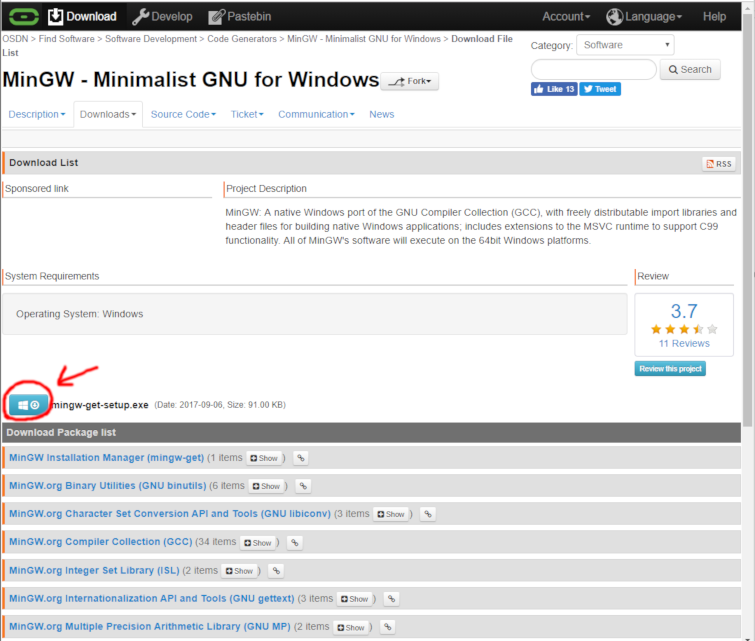Show items under Compiler Collection (GCC)
This screenshot has width=755, height=641.
click(x=259, y=542)
